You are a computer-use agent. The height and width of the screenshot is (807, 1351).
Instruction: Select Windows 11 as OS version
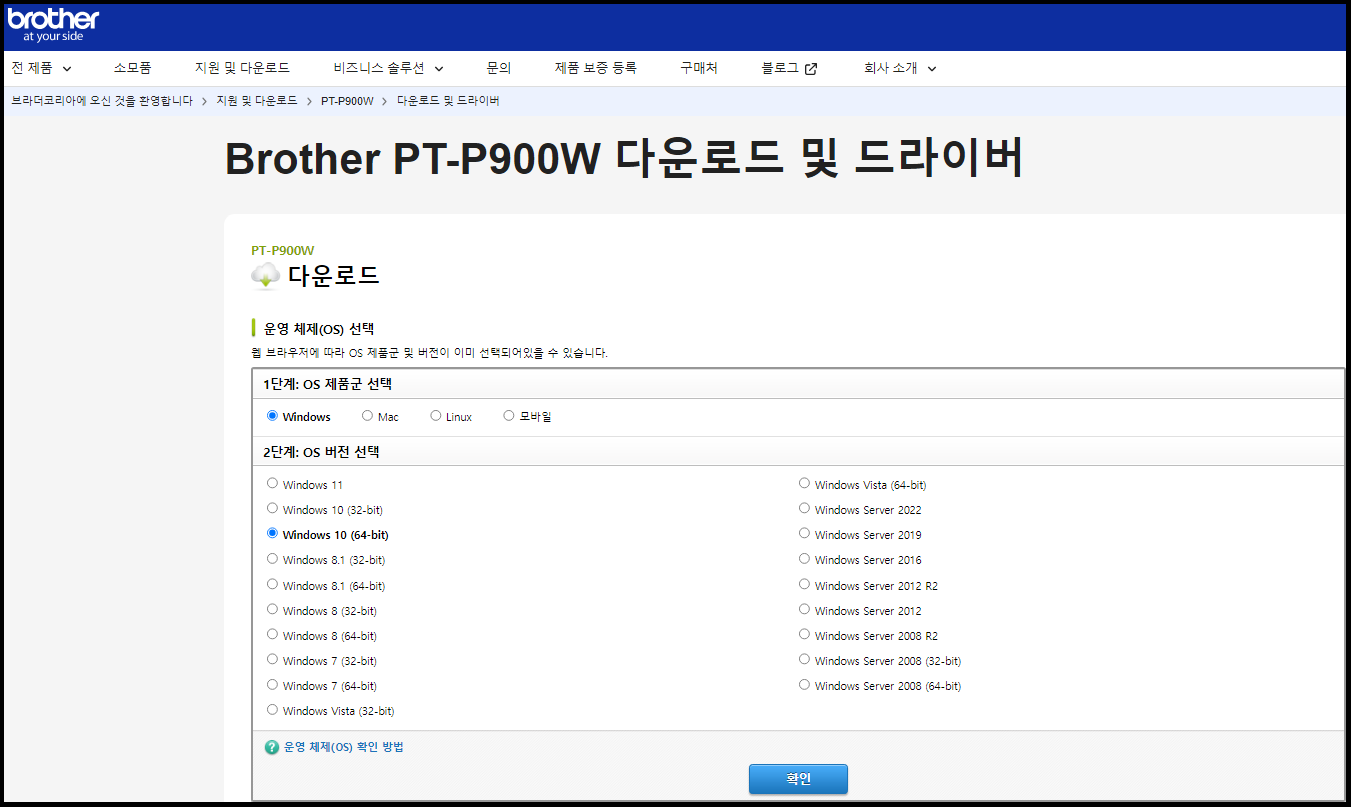[272, 483]
